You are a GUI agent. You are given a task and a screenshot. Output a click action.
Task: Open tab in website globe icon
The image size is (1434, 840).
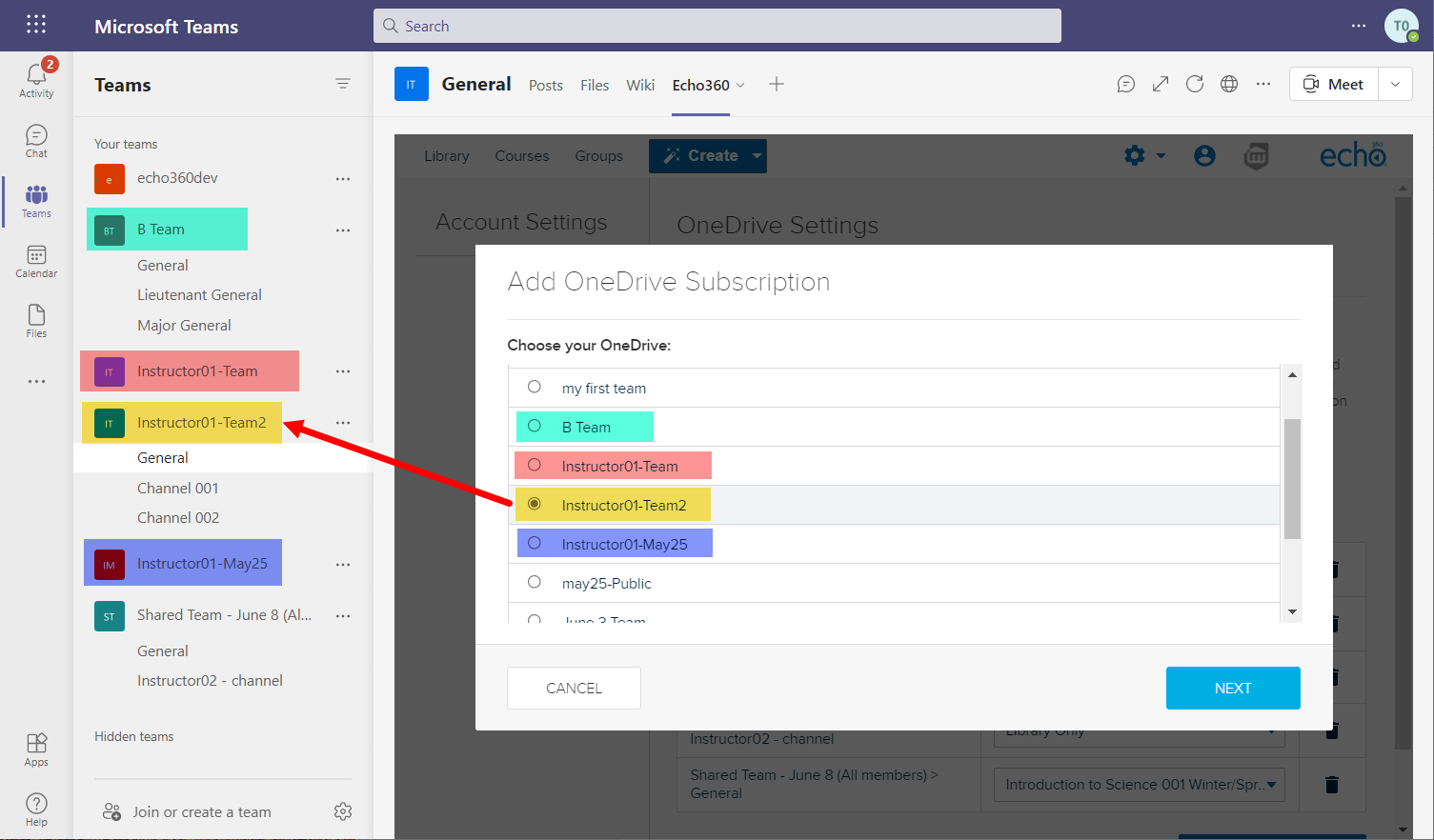(x=1229, y=84)
